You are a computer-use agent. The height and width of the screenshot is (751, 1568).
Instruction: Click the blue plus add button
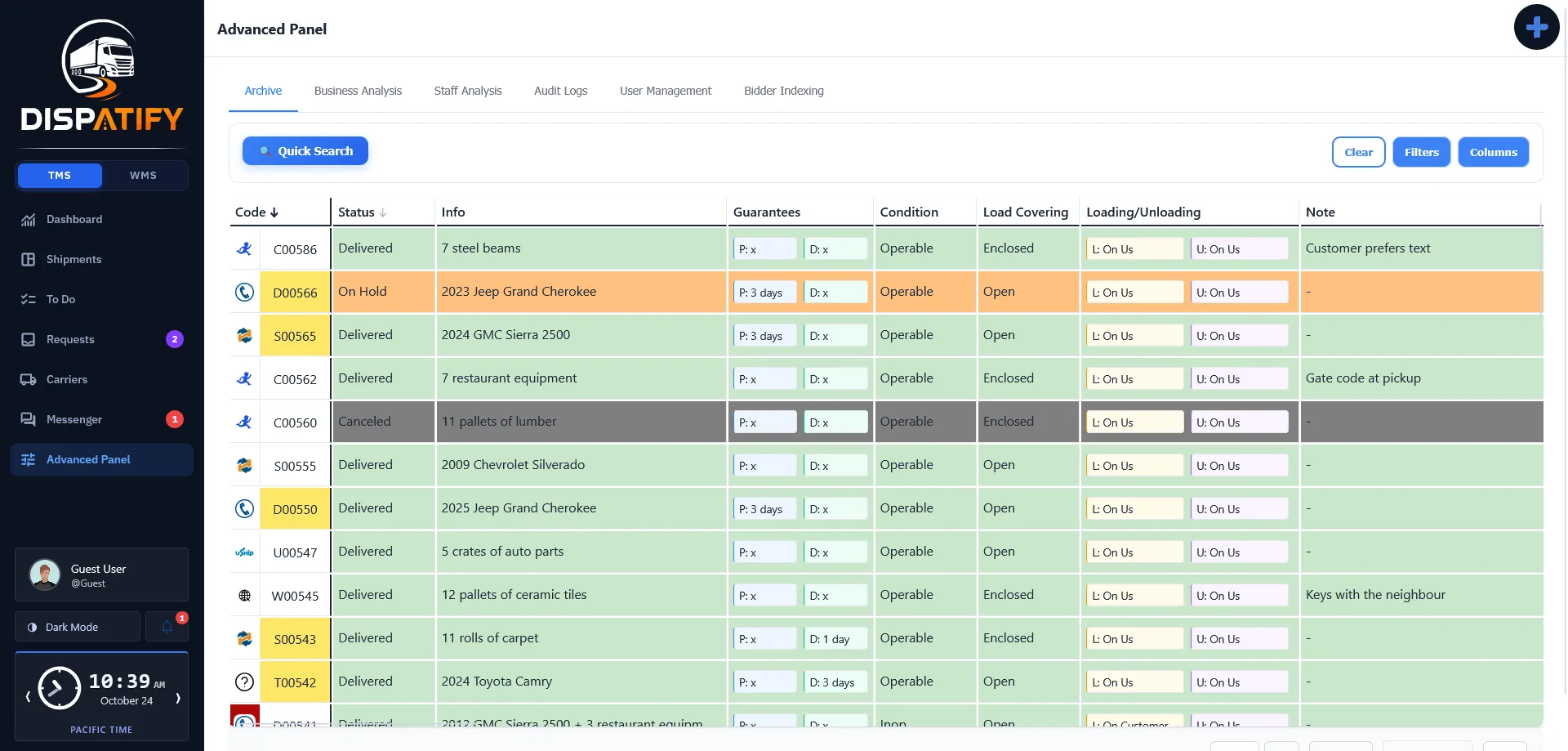tap(1536, 27)
